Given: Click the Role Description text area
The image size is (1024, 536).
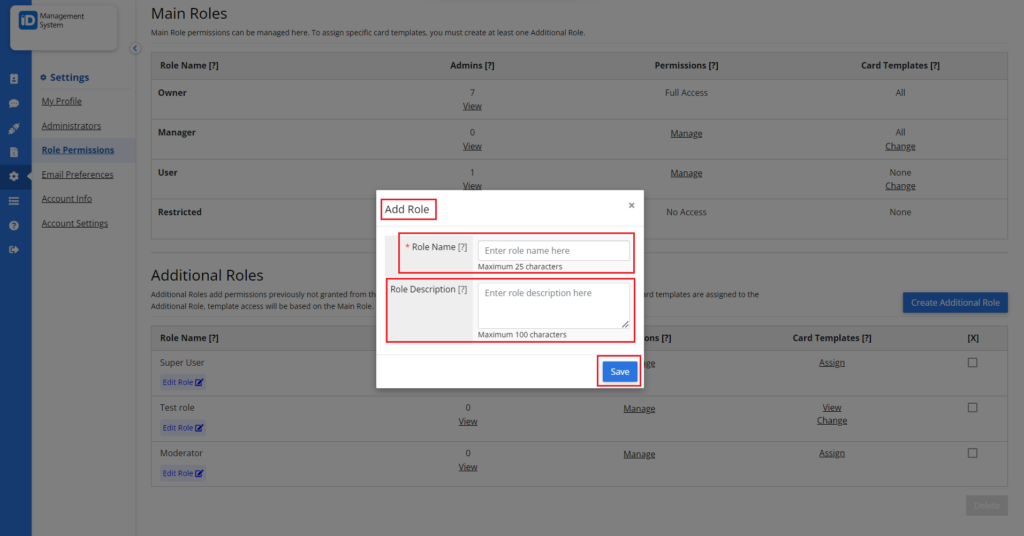Looking at the screenshot, I should point(553,305).
